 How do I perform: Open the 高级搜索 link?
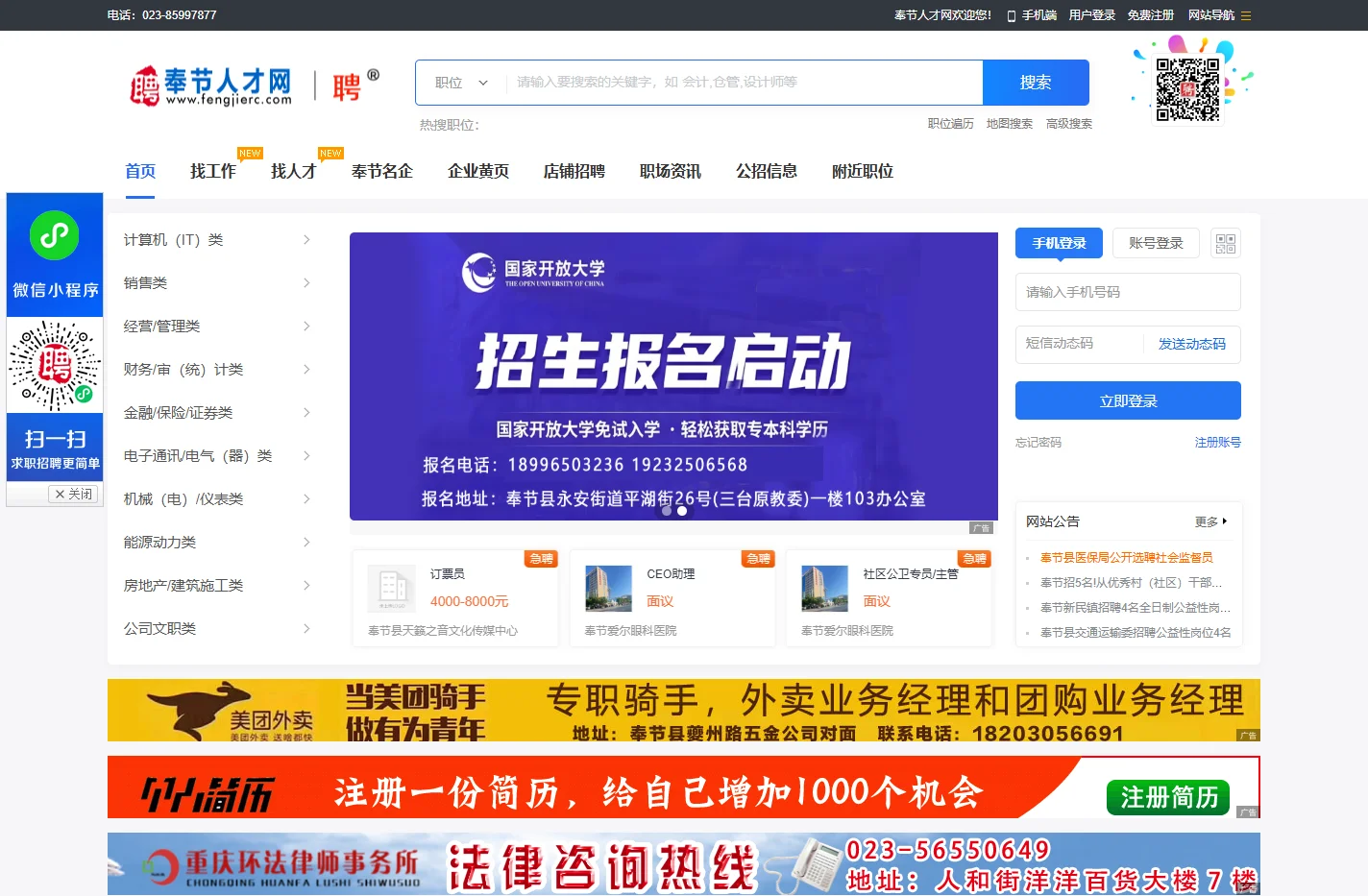[x=1069, y=124]
